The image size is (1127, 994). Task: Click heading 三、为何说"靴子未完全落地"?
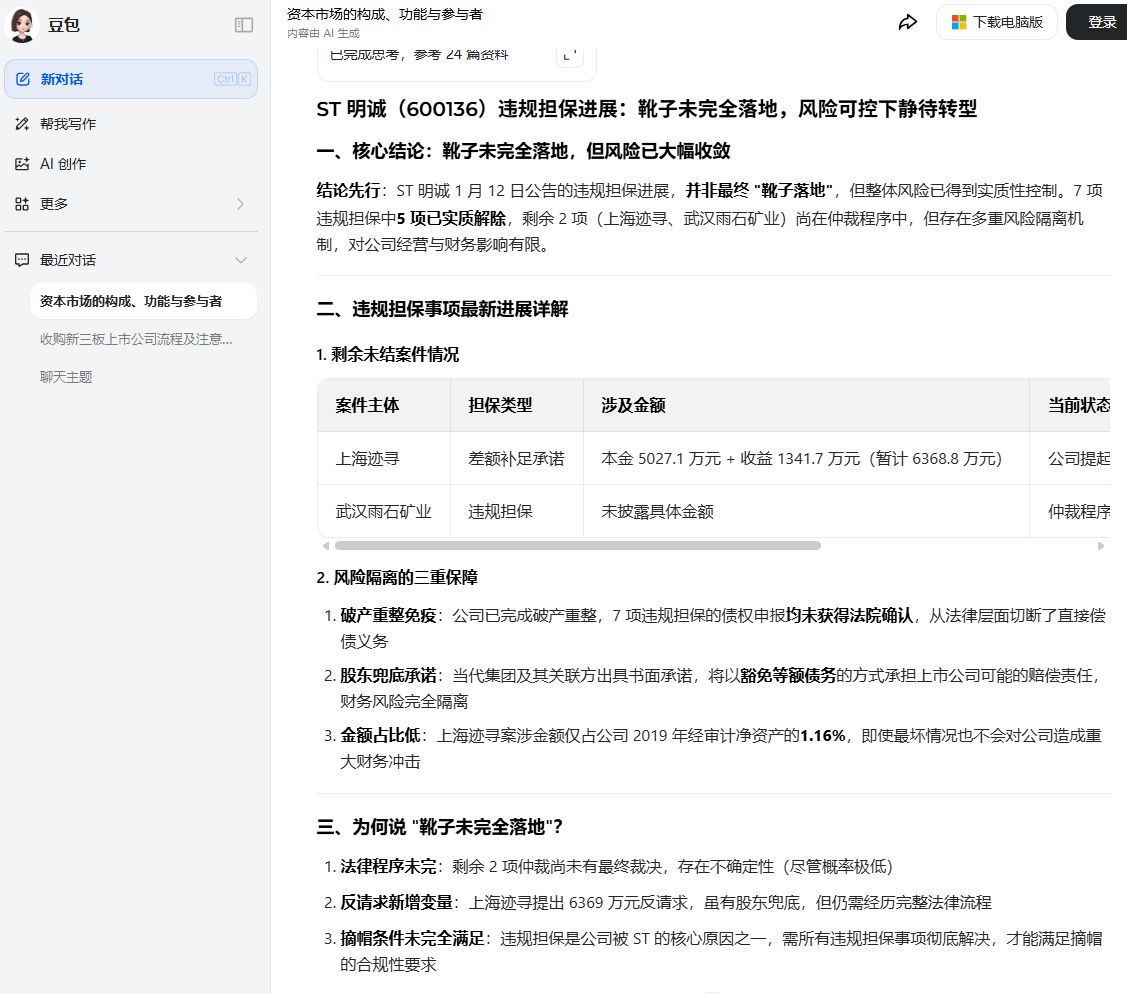[x=439, y=827]
